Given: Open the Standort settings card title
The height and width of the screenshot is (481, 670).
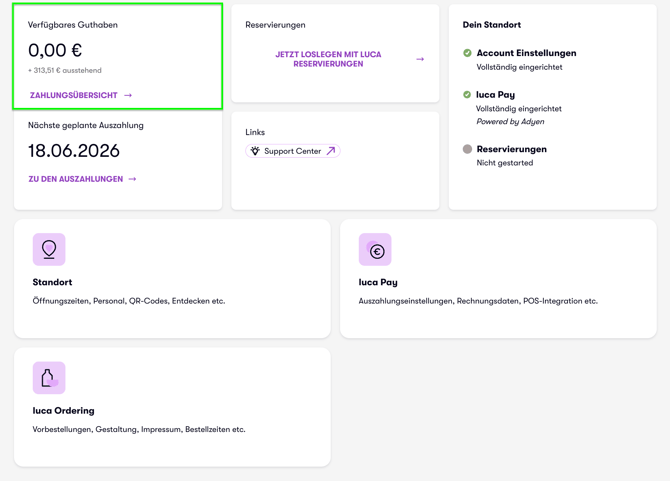Looking at the screenshot, I should click(52, 282).
